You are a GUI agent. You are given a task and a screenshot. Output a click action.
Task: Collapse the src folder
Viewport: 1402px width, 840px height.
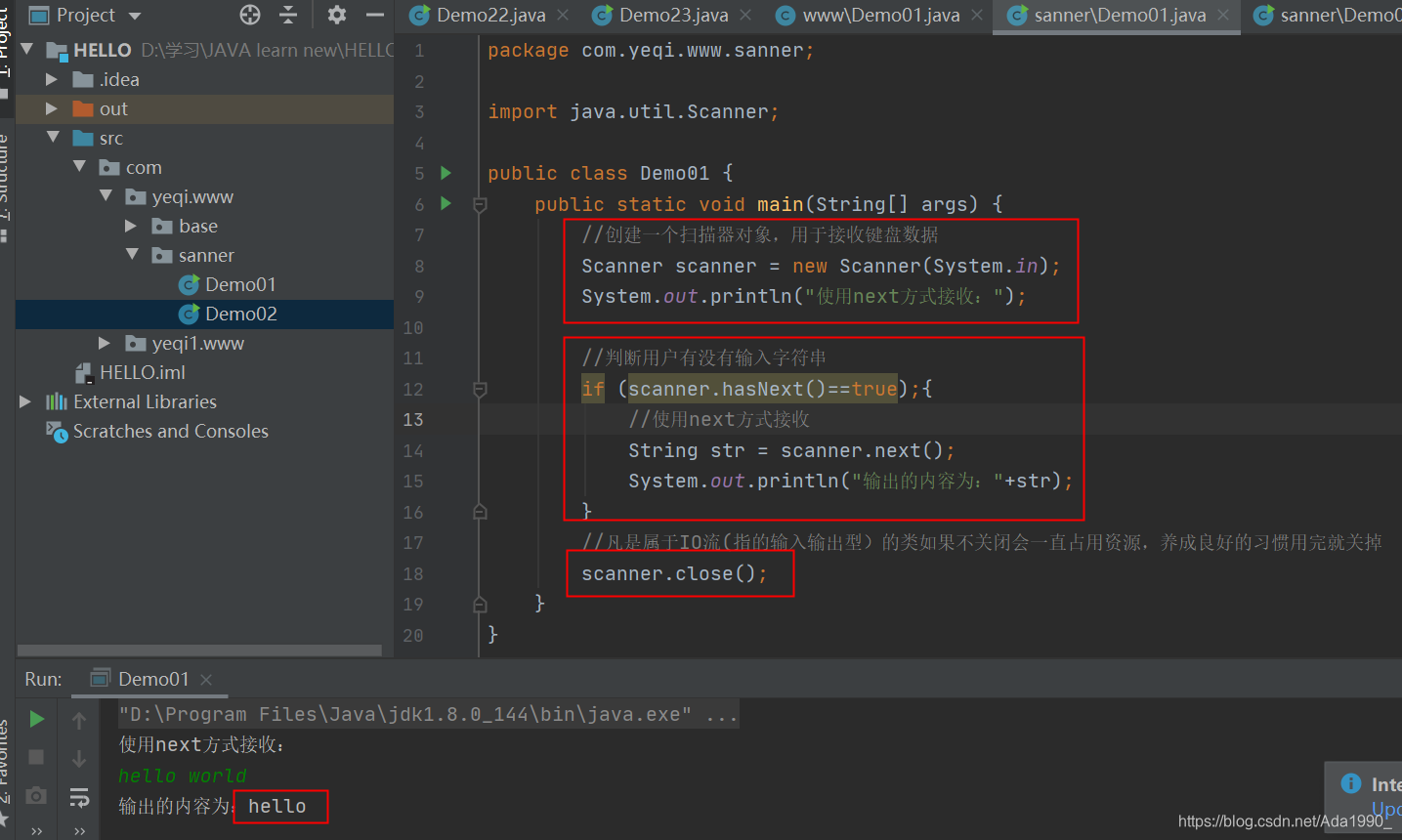click(x=53, y=138)
